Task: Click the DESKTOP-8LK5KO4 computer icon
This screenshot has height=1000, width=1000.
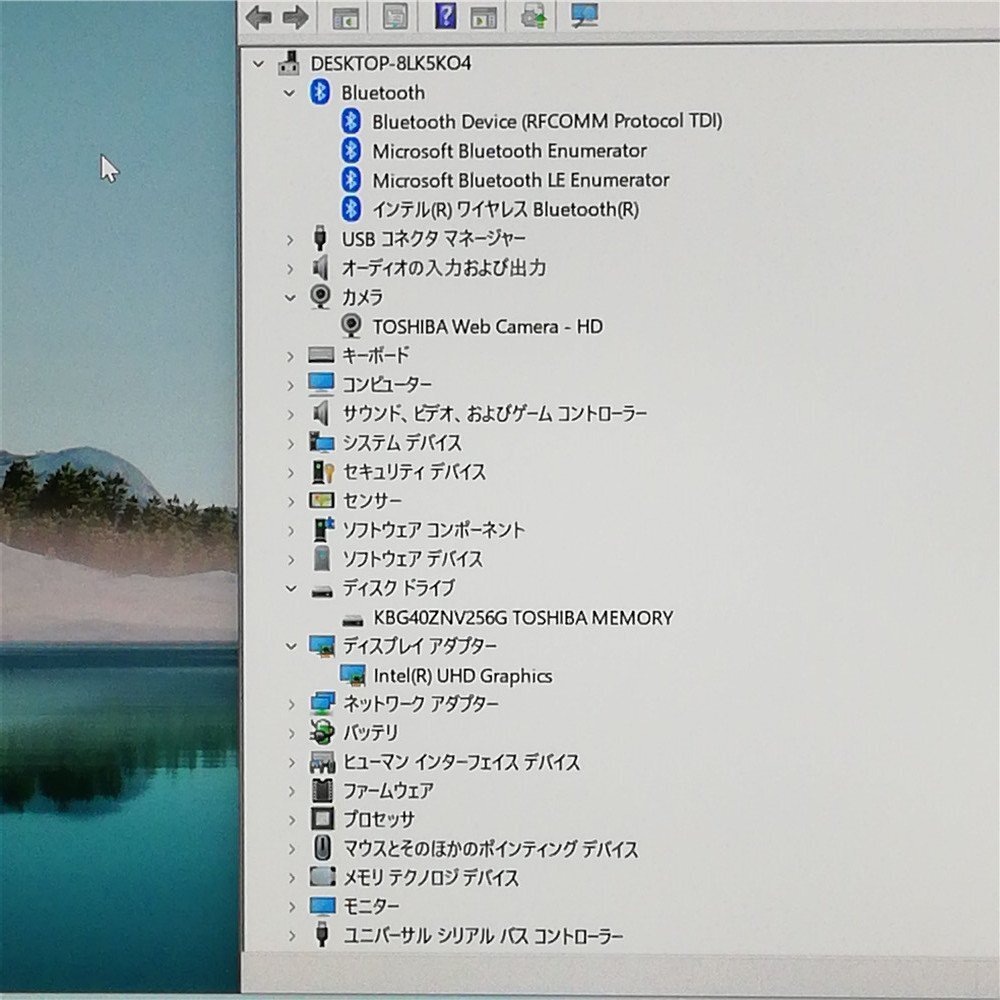Action: [x=290, y=63]
